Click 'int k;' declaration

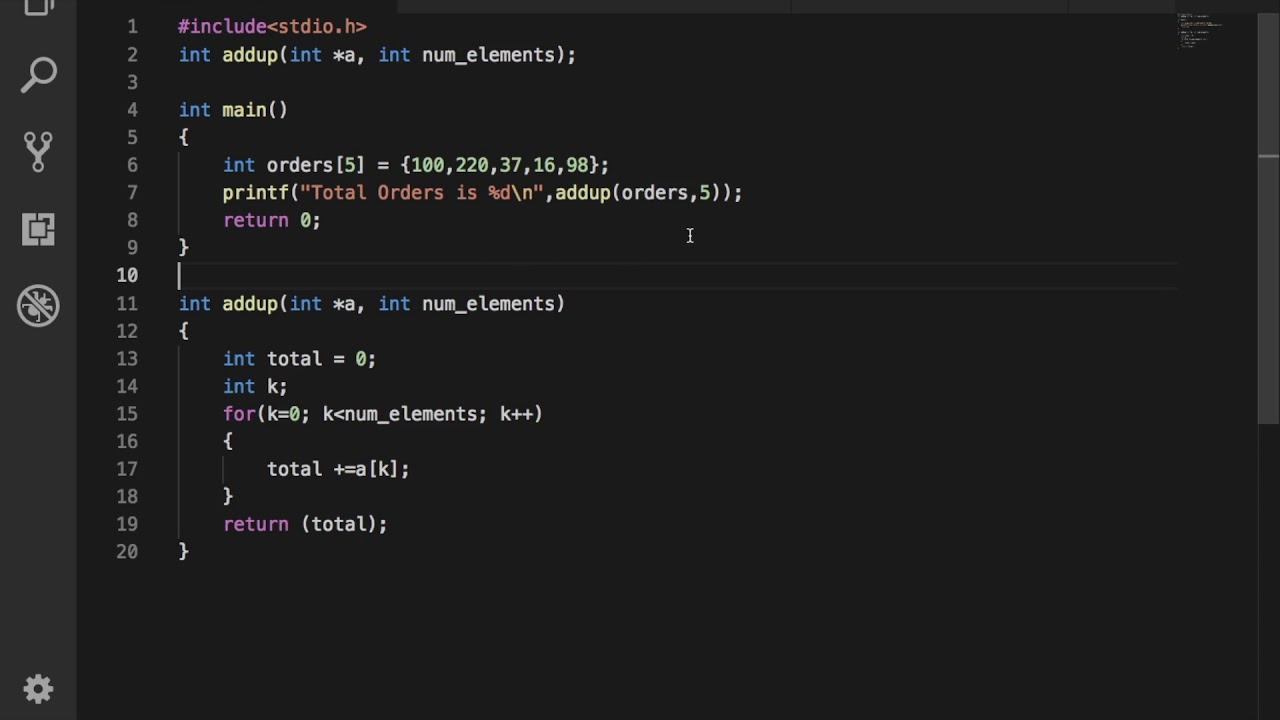click(255, 386)
